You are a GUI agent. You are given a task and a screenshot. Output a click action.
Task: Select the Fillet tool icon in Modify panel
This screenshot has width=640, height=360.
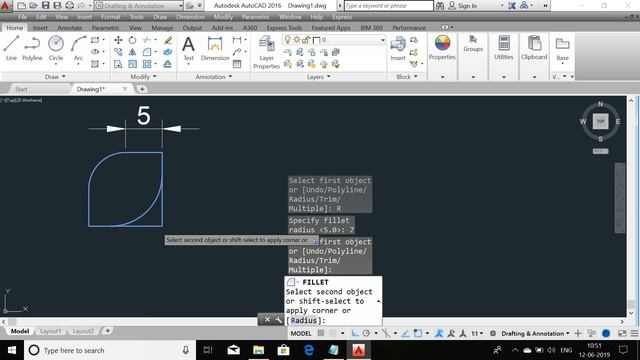coord(147,52)
